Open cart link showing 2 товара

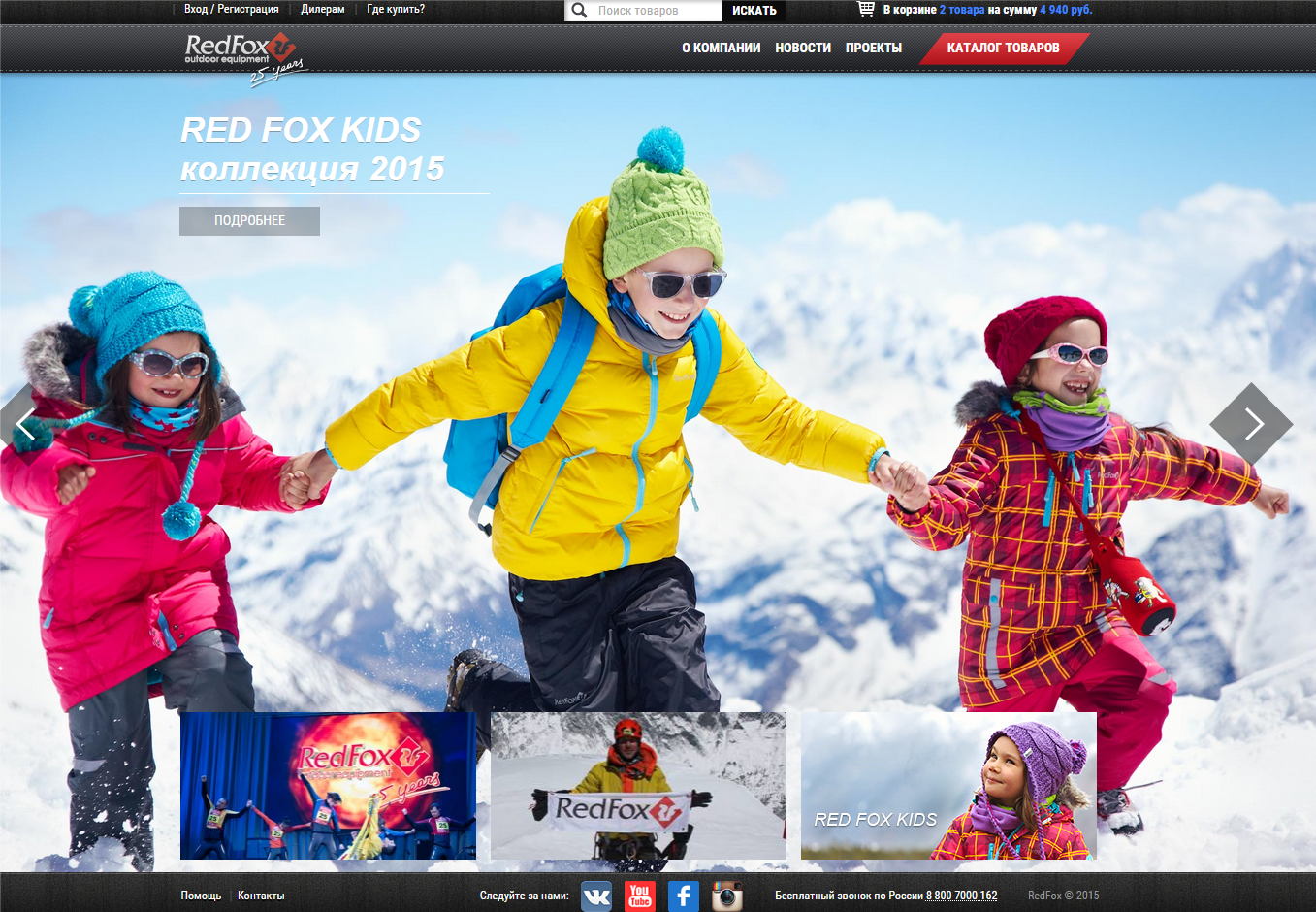pos(962,10)
